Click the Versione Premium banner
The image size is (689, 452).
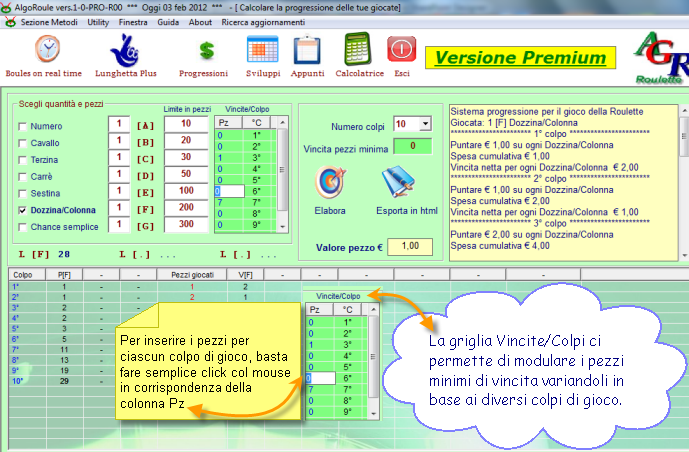click(x=520, y=58)
